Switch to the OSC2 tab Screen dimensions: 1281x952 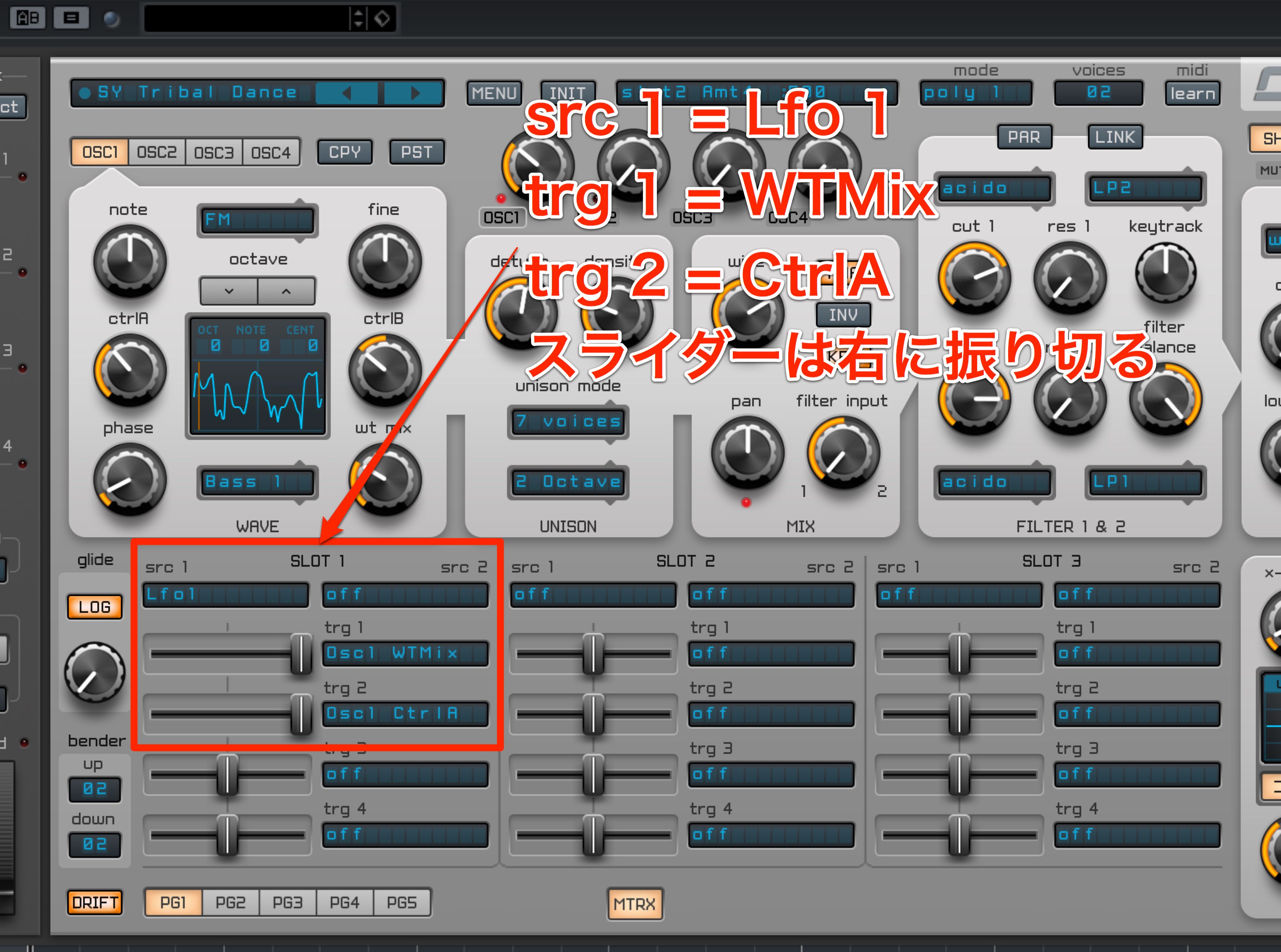coord(157,152)
